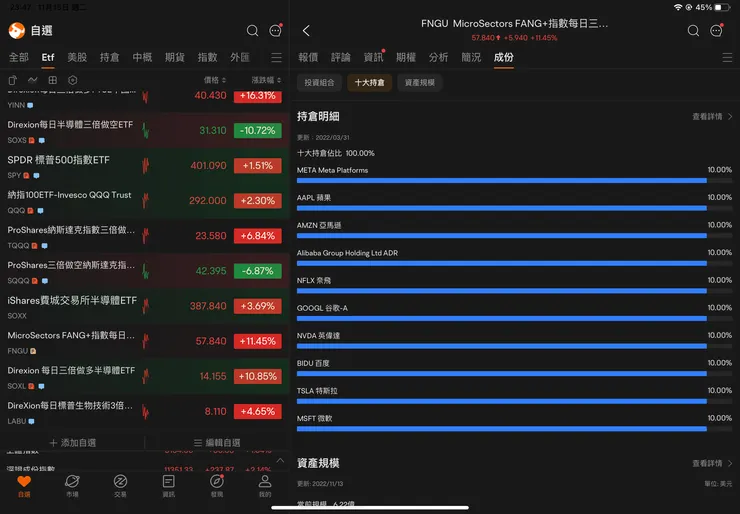Toggle LABU +4.65% change badge

(258, 412)
